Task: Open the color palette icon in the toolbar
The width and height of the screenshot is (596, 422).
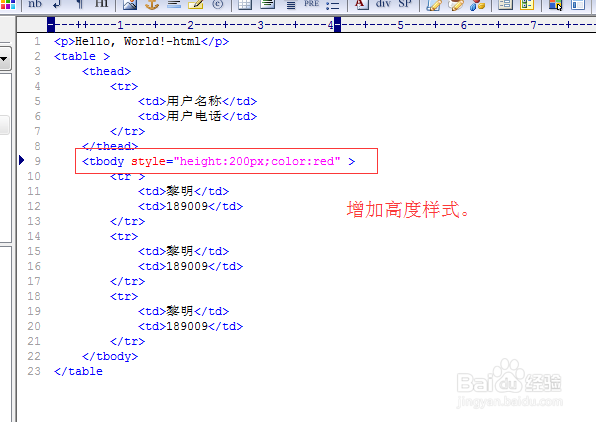Action: [x=8, y=4]
